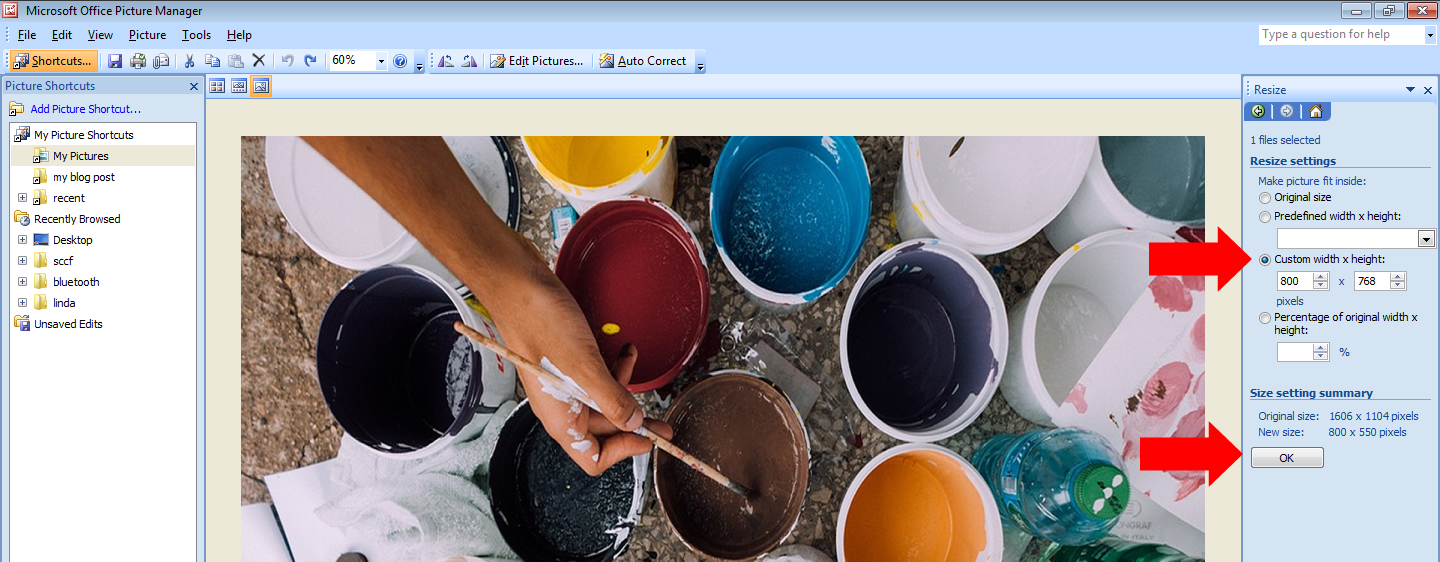The image size is (1440, 562).
Task: Select Percentage of original width x height
Action: 1265,318
